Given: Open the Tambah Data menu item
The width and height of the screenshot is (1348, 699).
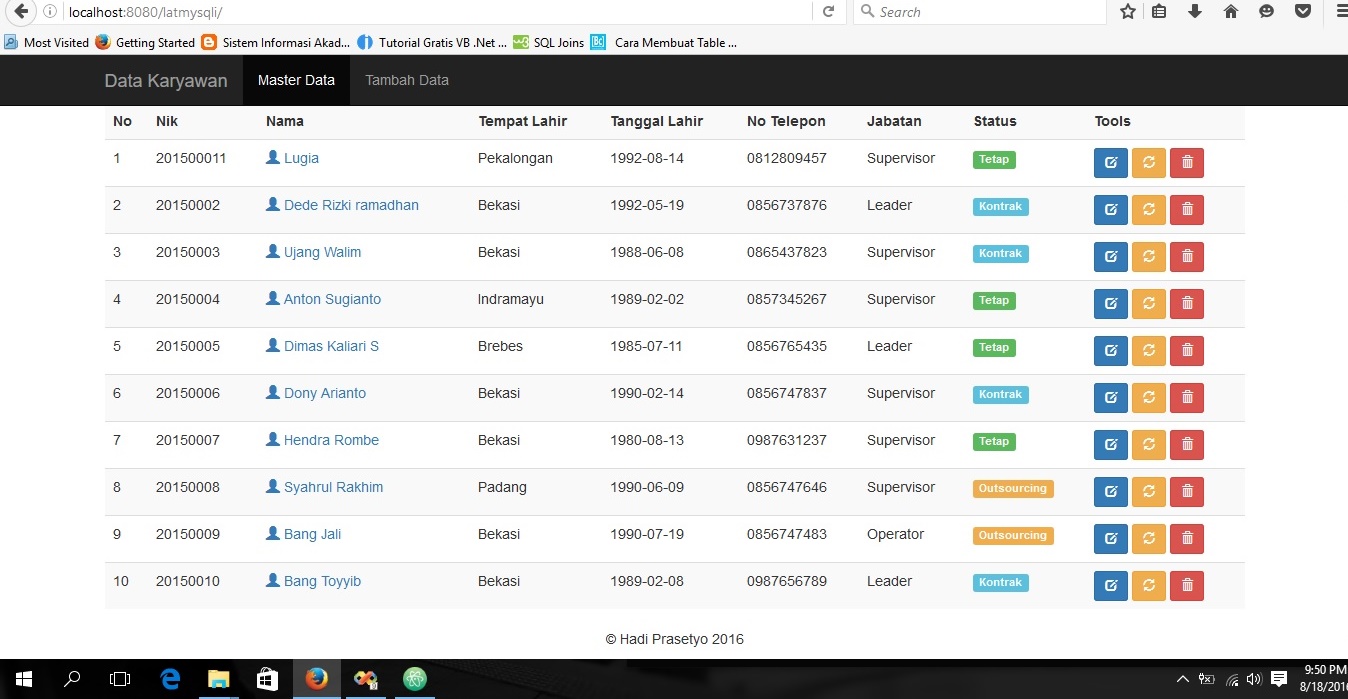Looking at the screenshot, I should click(406, 79).
